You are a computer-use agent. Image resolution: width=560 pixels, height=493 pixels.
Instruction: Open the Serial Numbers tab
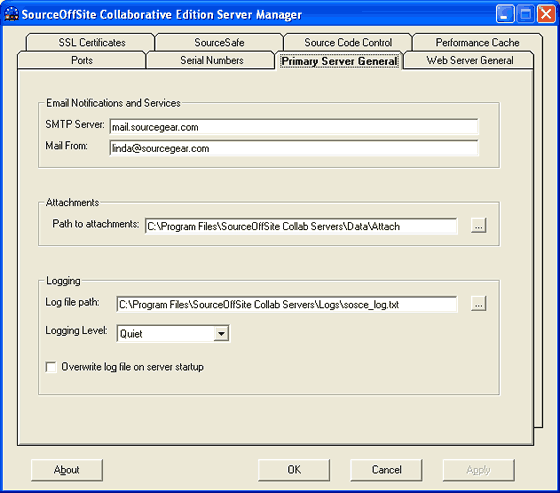click(x=211, y=60)
